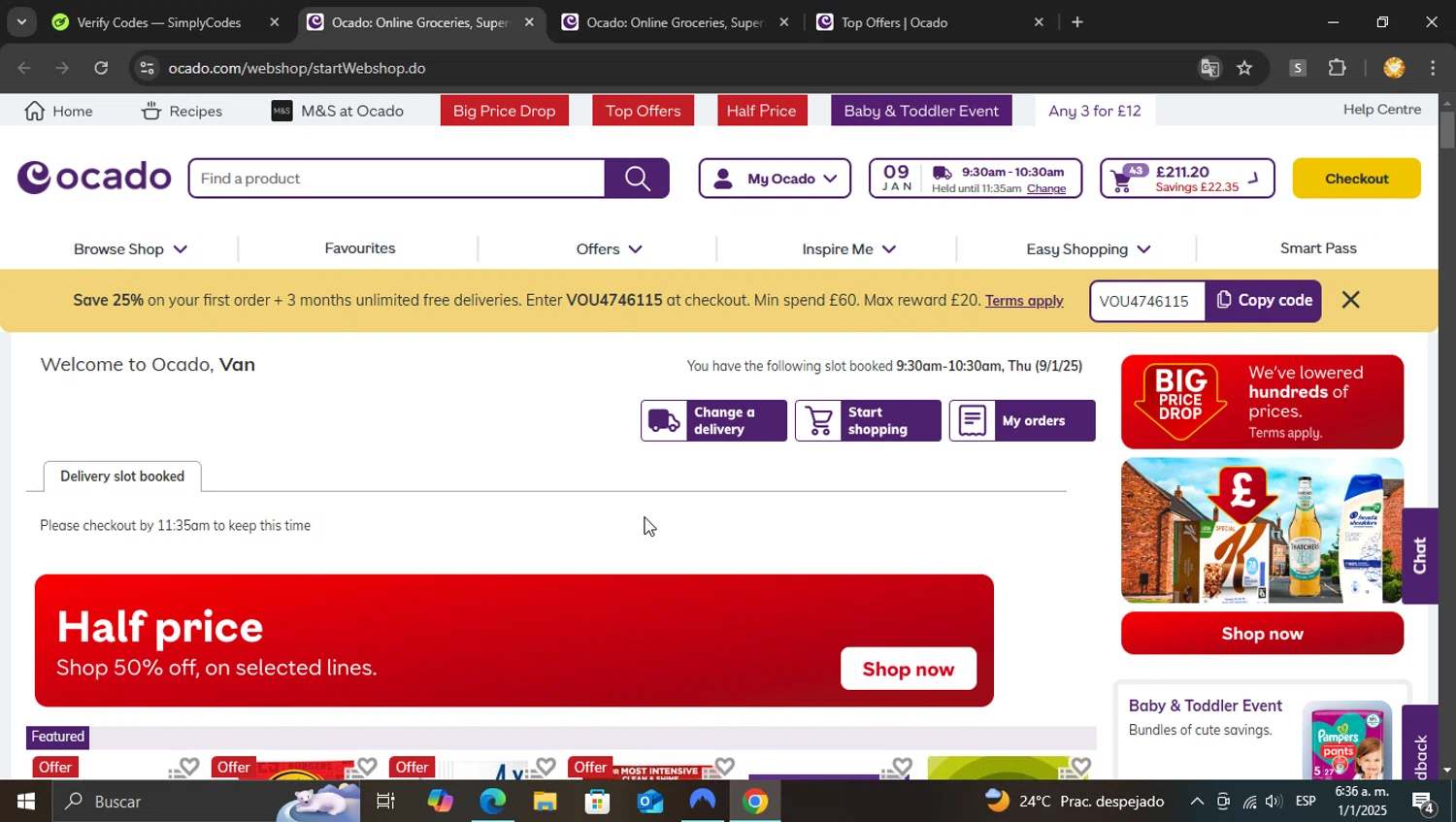Open Outlook from taskbar
The image size is (1456, 822).
click(649, 802)
